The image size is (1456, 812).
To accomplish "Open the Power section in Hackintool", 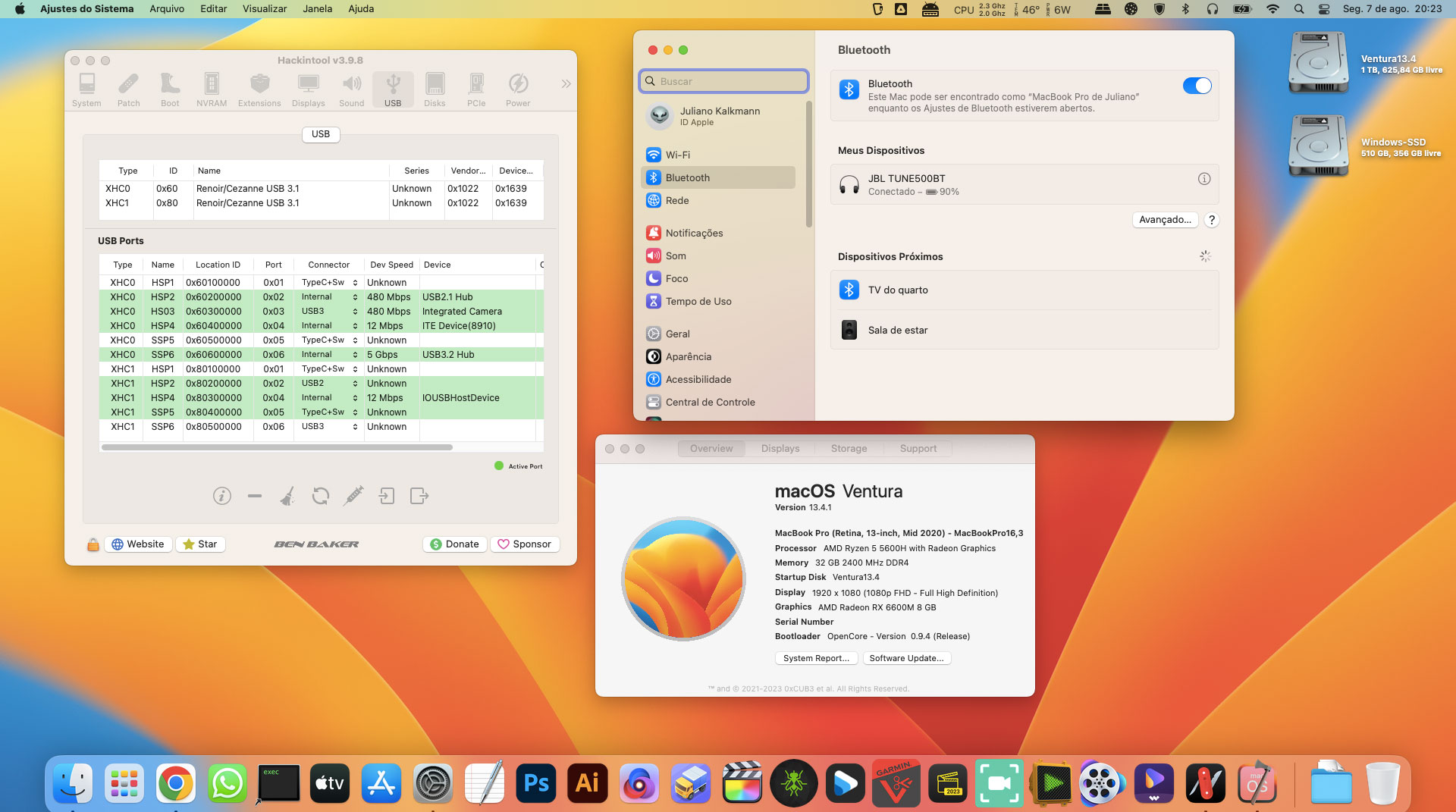I will coord(518,88).
